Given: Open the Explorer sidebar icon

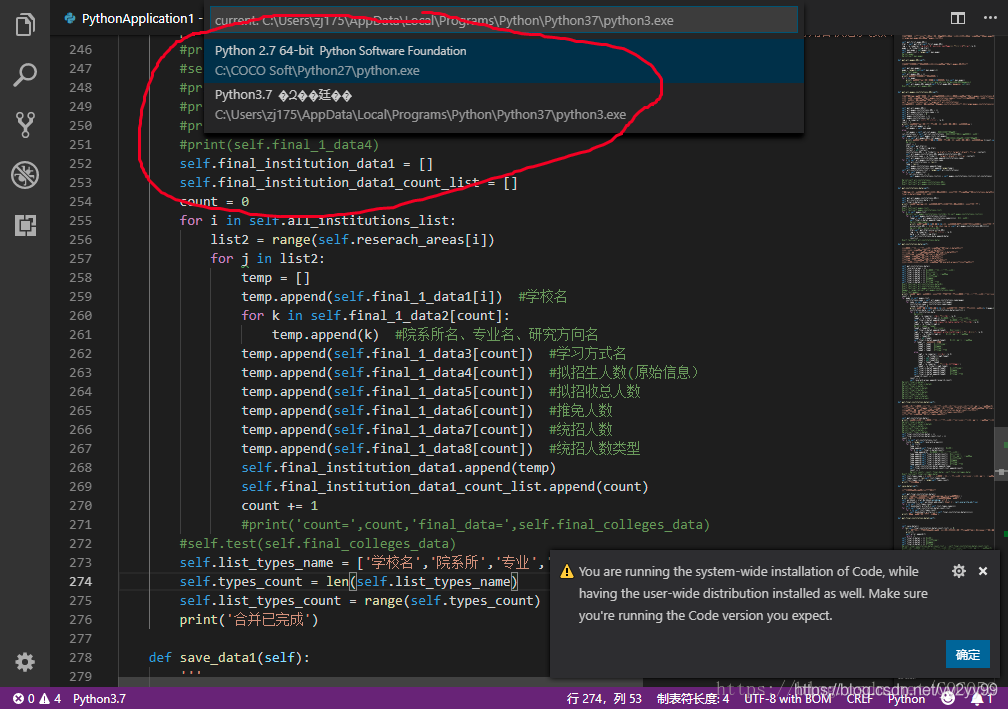Looking at the screenshot, I should point(25,25).
